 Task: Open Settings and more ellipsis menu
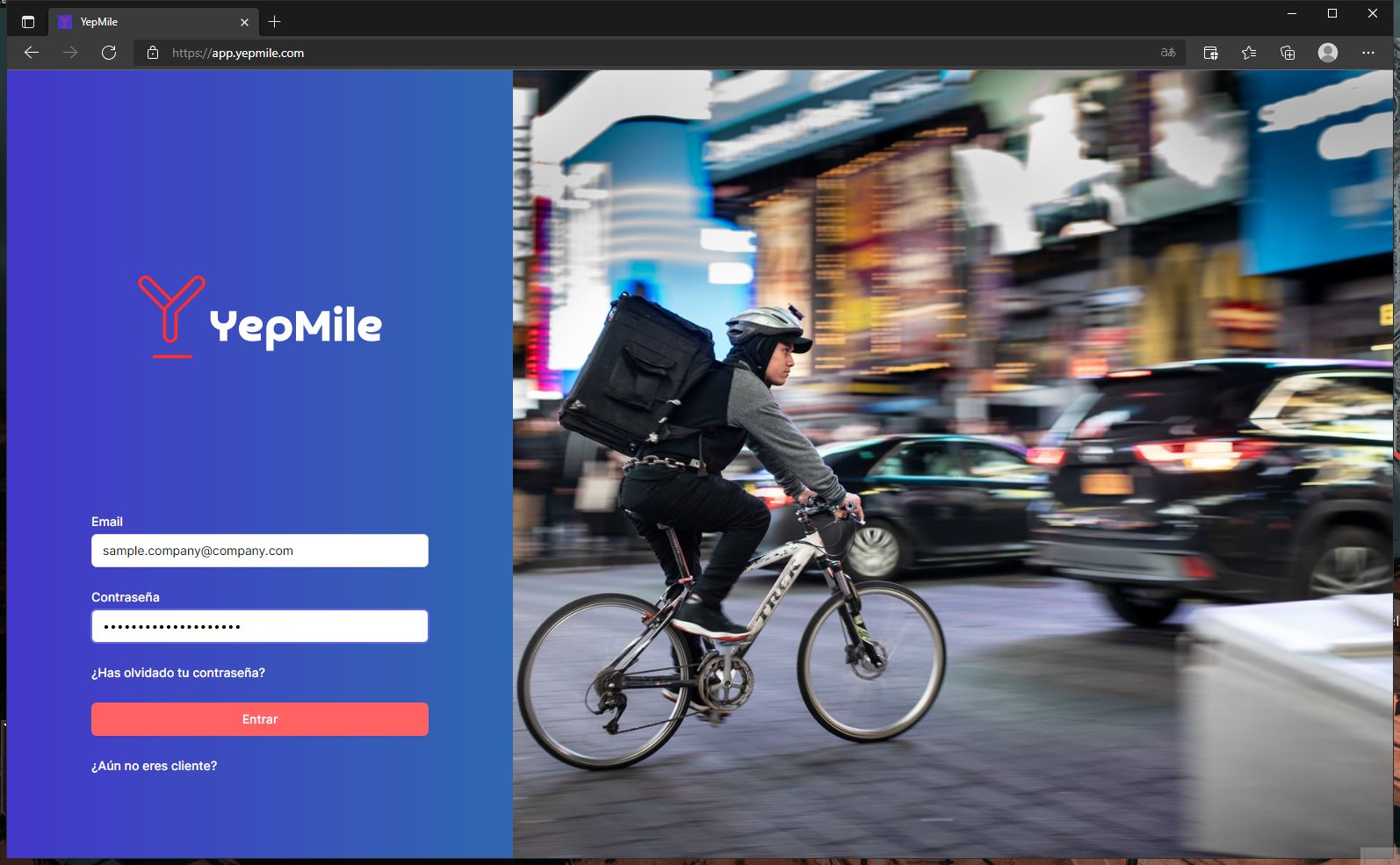point(1368,53)
